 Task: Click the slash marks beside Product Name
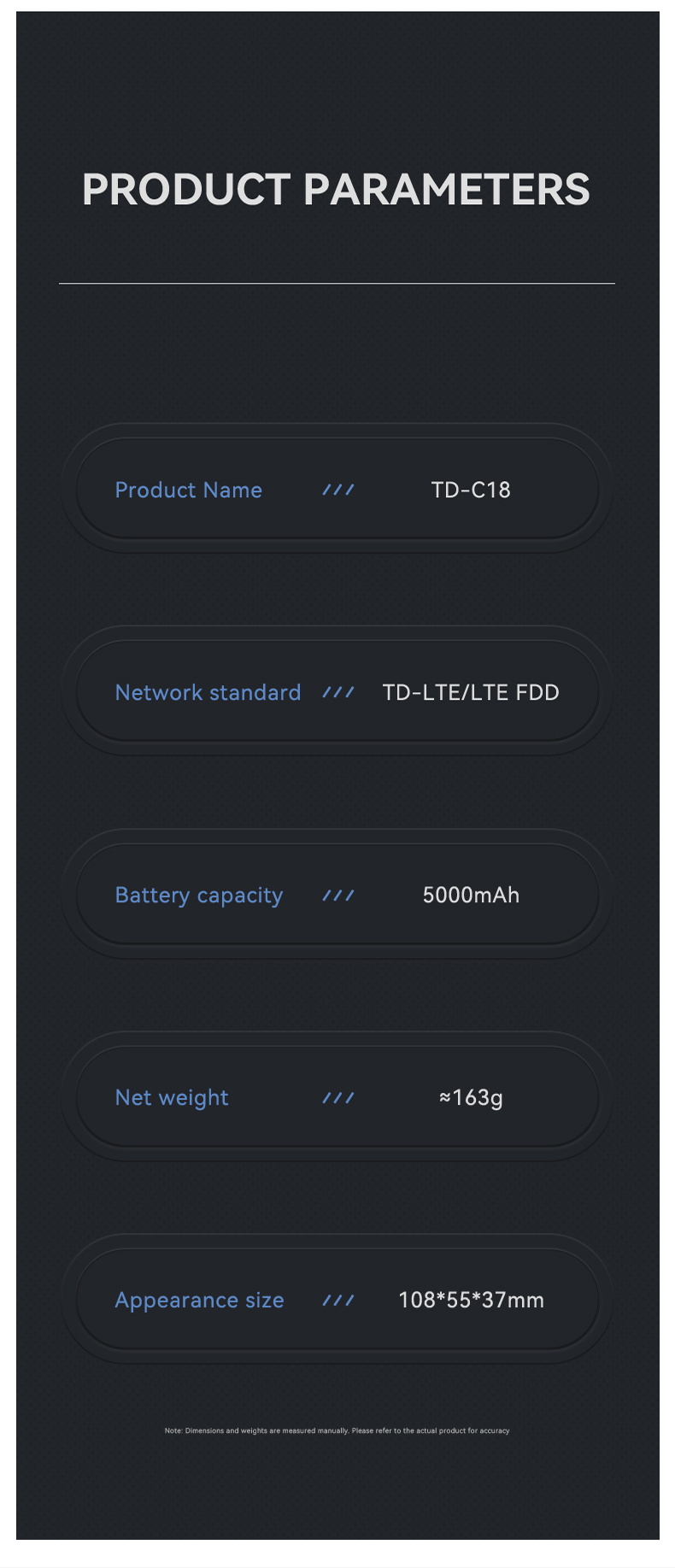[338, 490]
